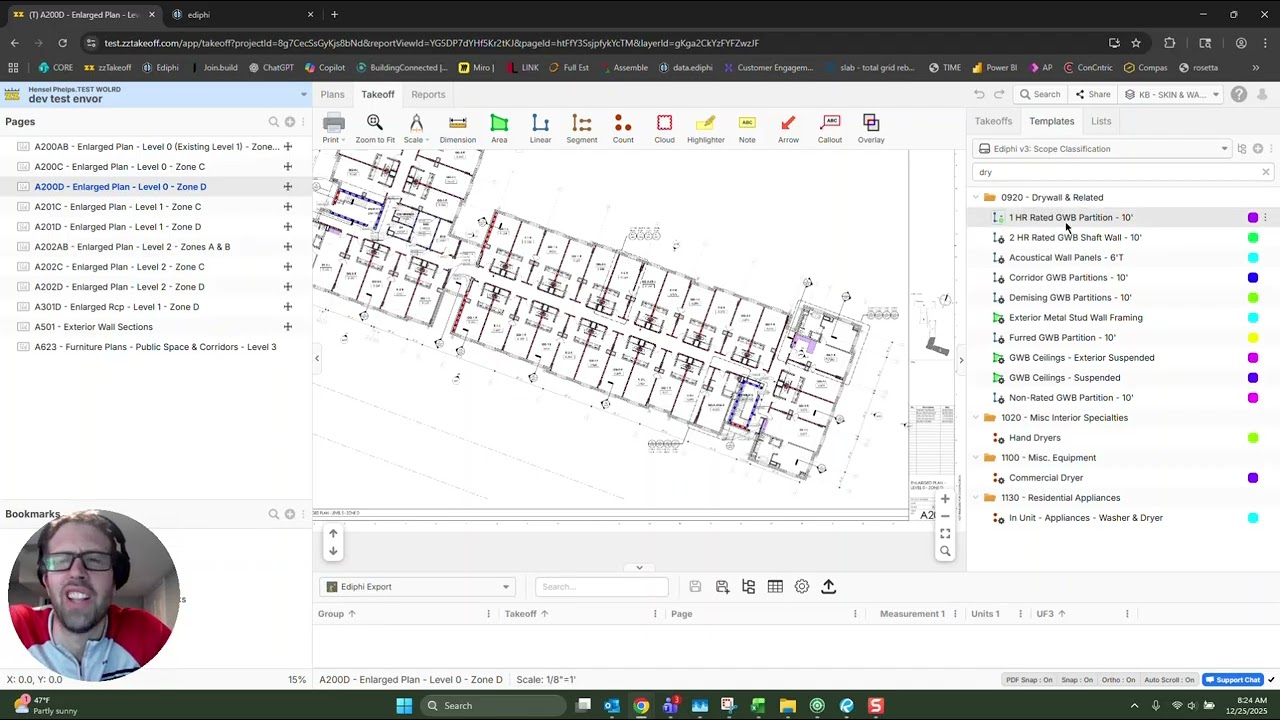Click the fullscreen fit icon on canvas
1280x720 pixels.
pyautogui.click(x=945, y=534)
